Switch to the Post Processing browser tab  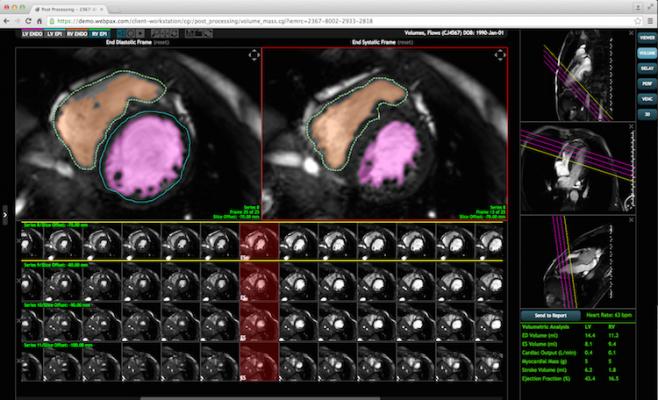click(x=70, y=6)
